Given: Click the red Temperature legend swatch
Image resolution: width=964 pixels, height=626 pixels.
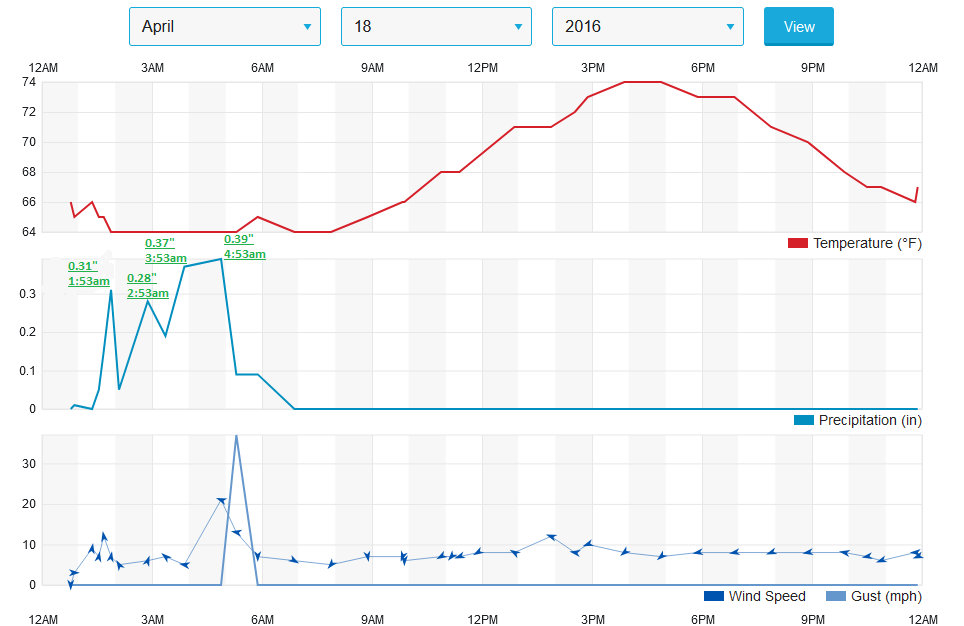Looking at the screenshot, I should 797,243.
